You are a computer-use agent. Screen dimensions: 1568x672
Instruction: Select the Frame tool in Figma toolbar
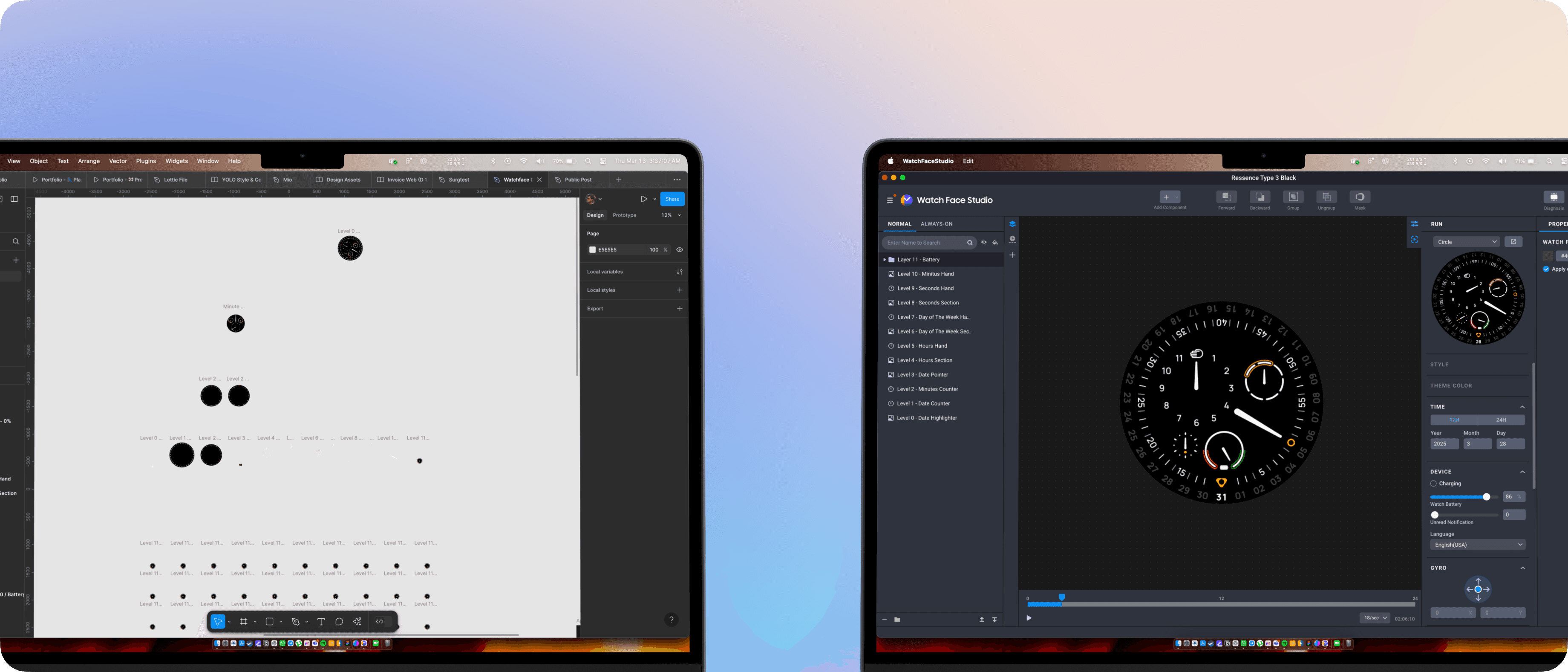[243, 621]
